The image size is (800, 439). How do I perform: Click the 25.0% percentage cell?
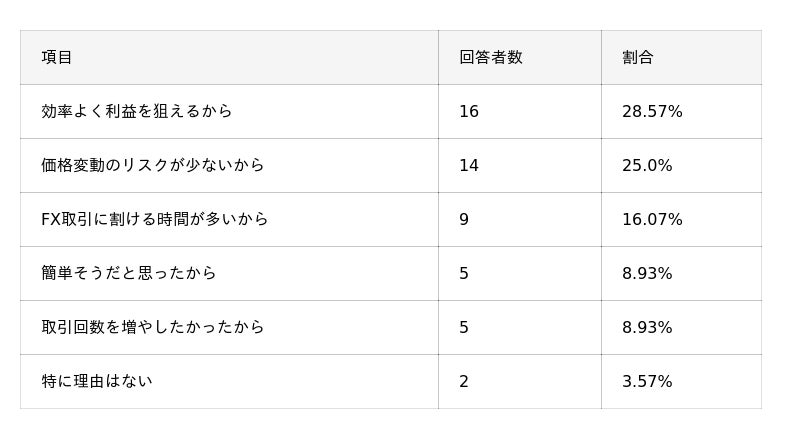click(x=647, y=165)
